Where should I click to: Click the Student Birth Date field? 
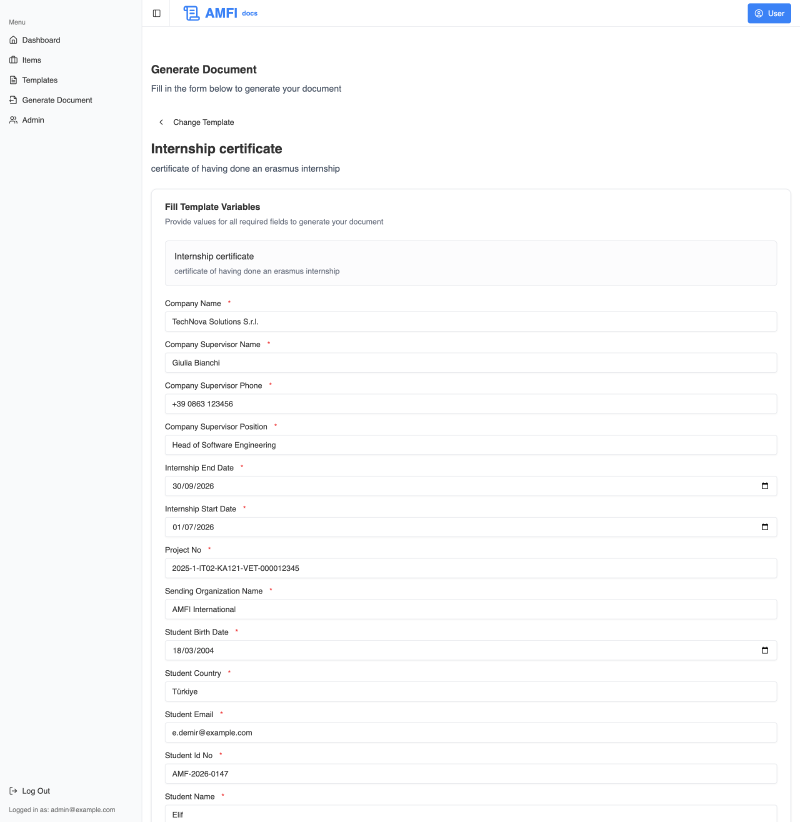point(470,650)
